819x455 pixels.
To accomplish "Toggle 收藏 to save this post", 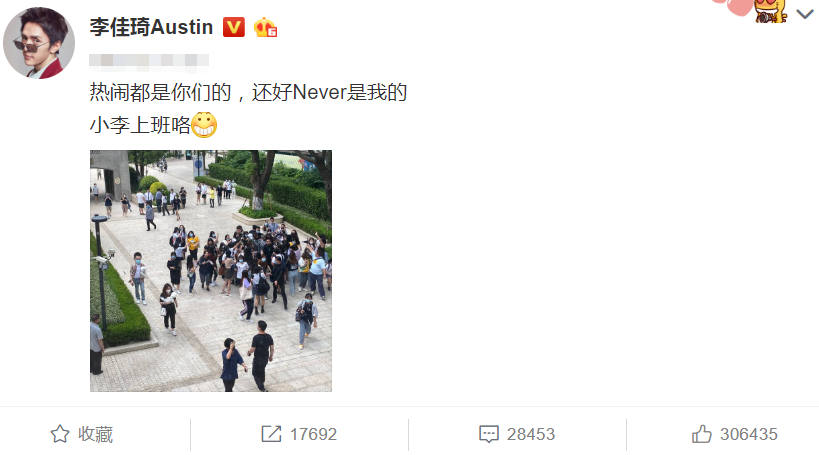I will (x=82, y=434).
